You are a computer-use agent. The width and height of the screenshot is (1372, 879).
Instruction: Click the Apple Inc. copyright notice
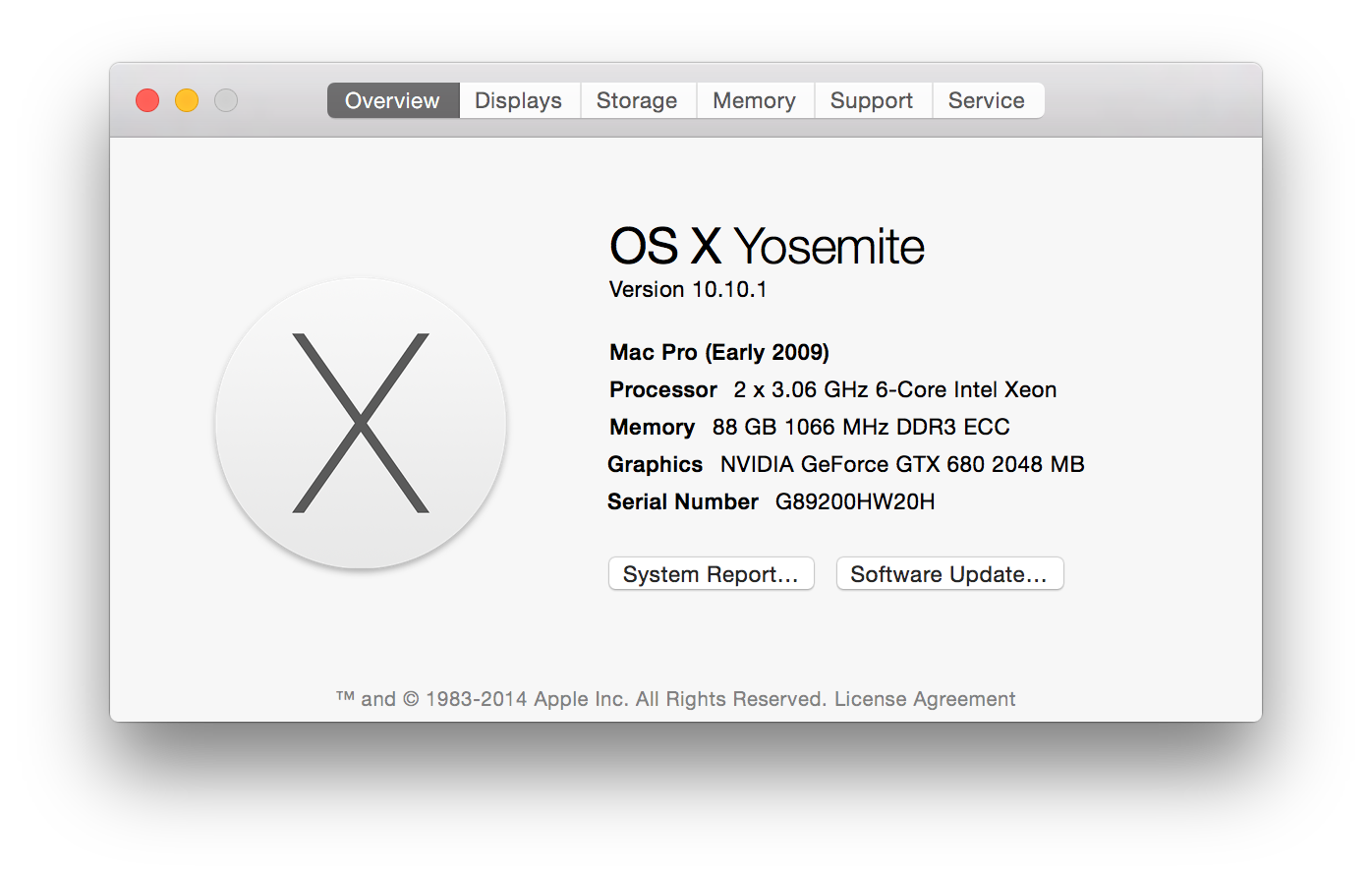coord(581,699)
